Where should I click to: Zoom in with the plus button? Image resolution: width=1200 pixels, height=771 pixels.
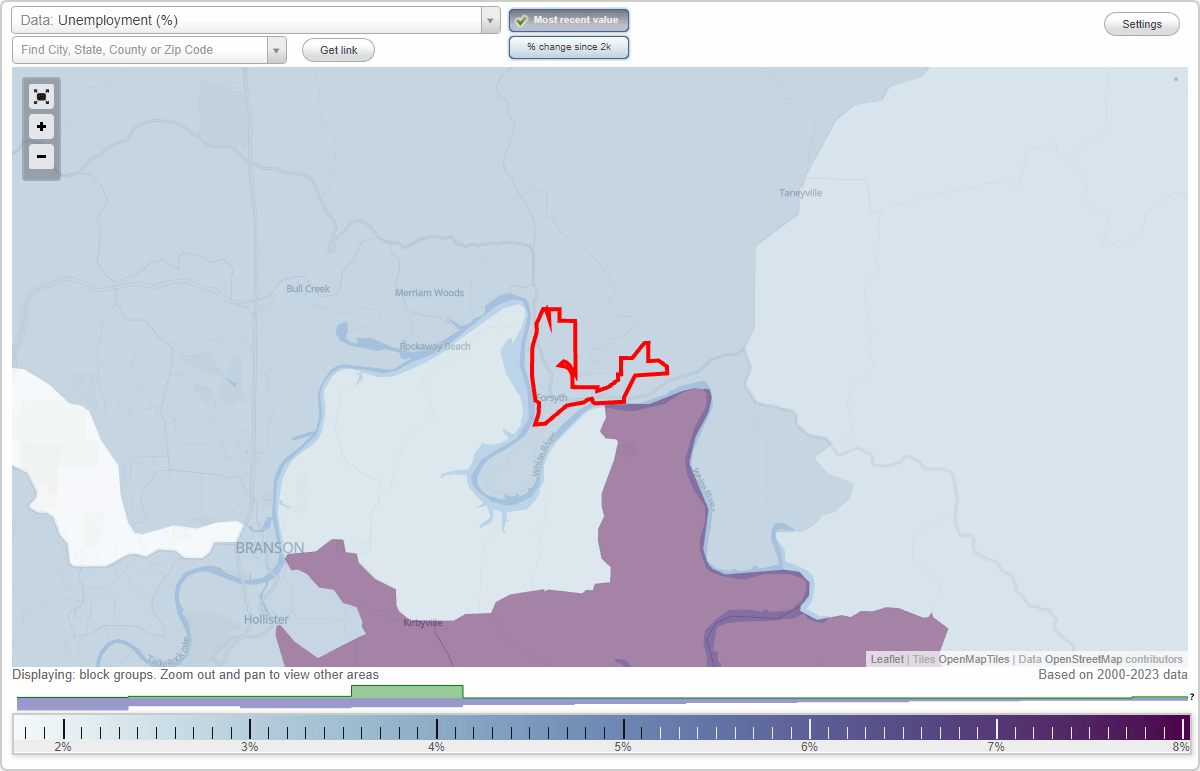41,127
